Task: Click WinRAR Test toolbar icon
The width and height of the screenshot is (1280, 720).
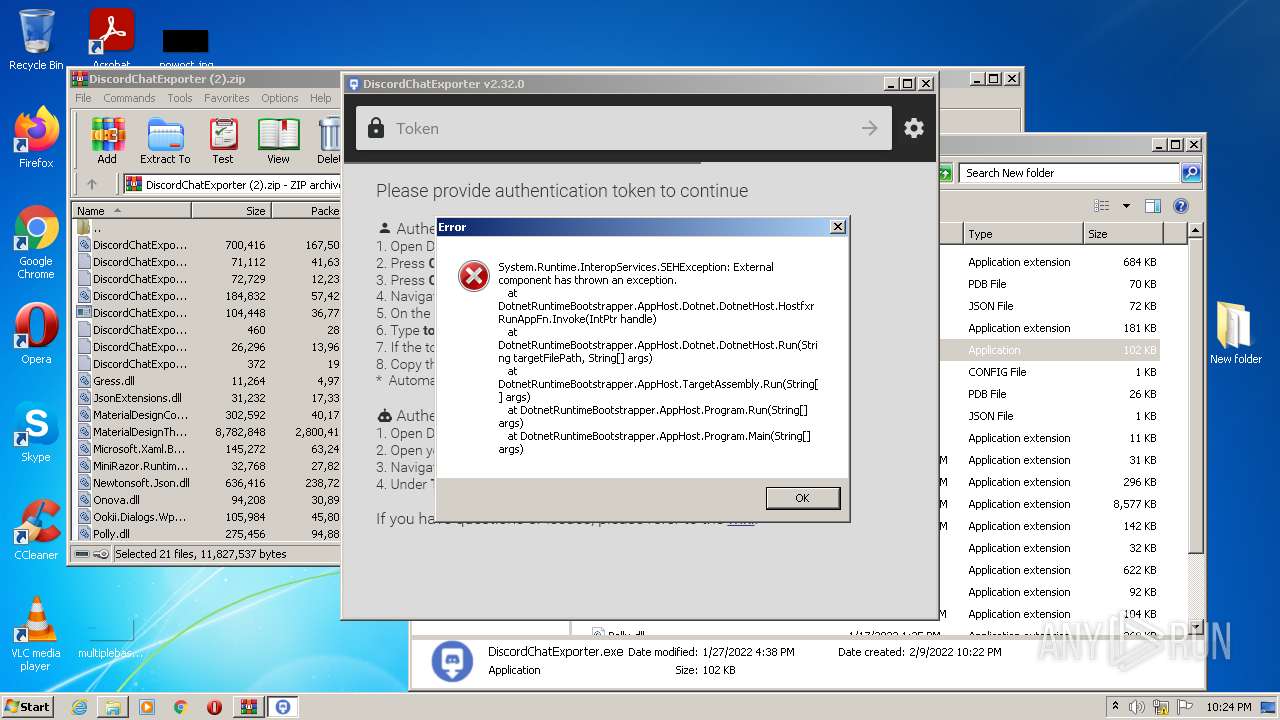Action: (x=223, y=141)
